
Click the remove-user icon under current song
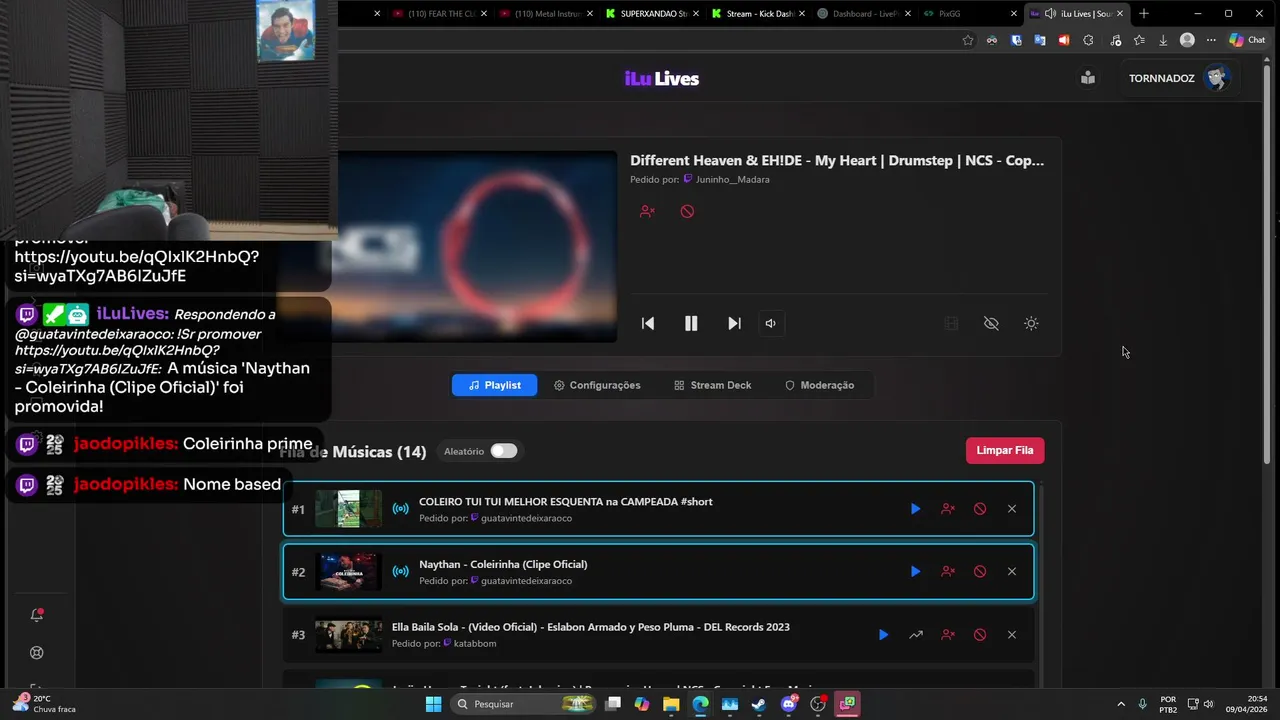[x=647, y=211]
